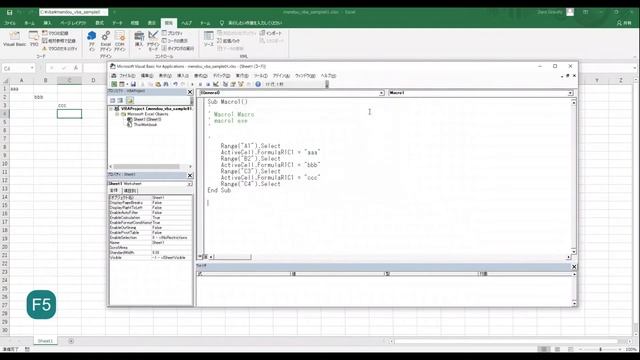
Task: Toggle Design Mode icon in VBA toolbar
Action: (x=216, y=84)
